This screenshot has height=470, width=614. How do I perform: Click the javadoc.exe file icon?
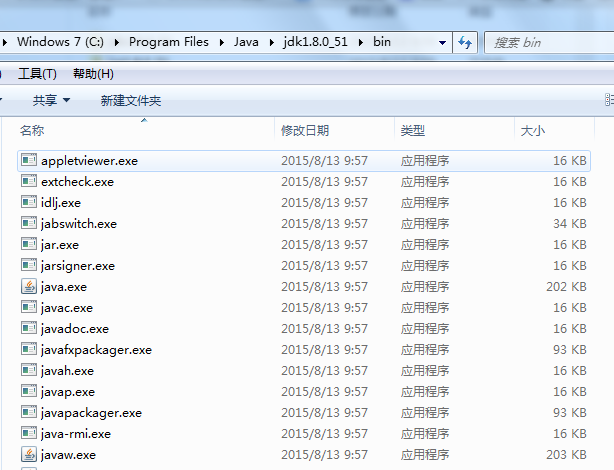coord(29,328)
